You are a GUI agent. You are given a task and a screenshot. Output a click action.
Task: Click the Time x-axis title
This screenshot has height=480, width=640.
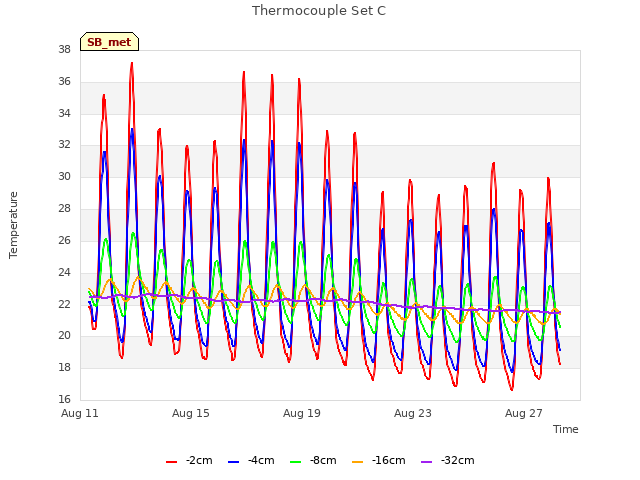[x=566, y=429]
